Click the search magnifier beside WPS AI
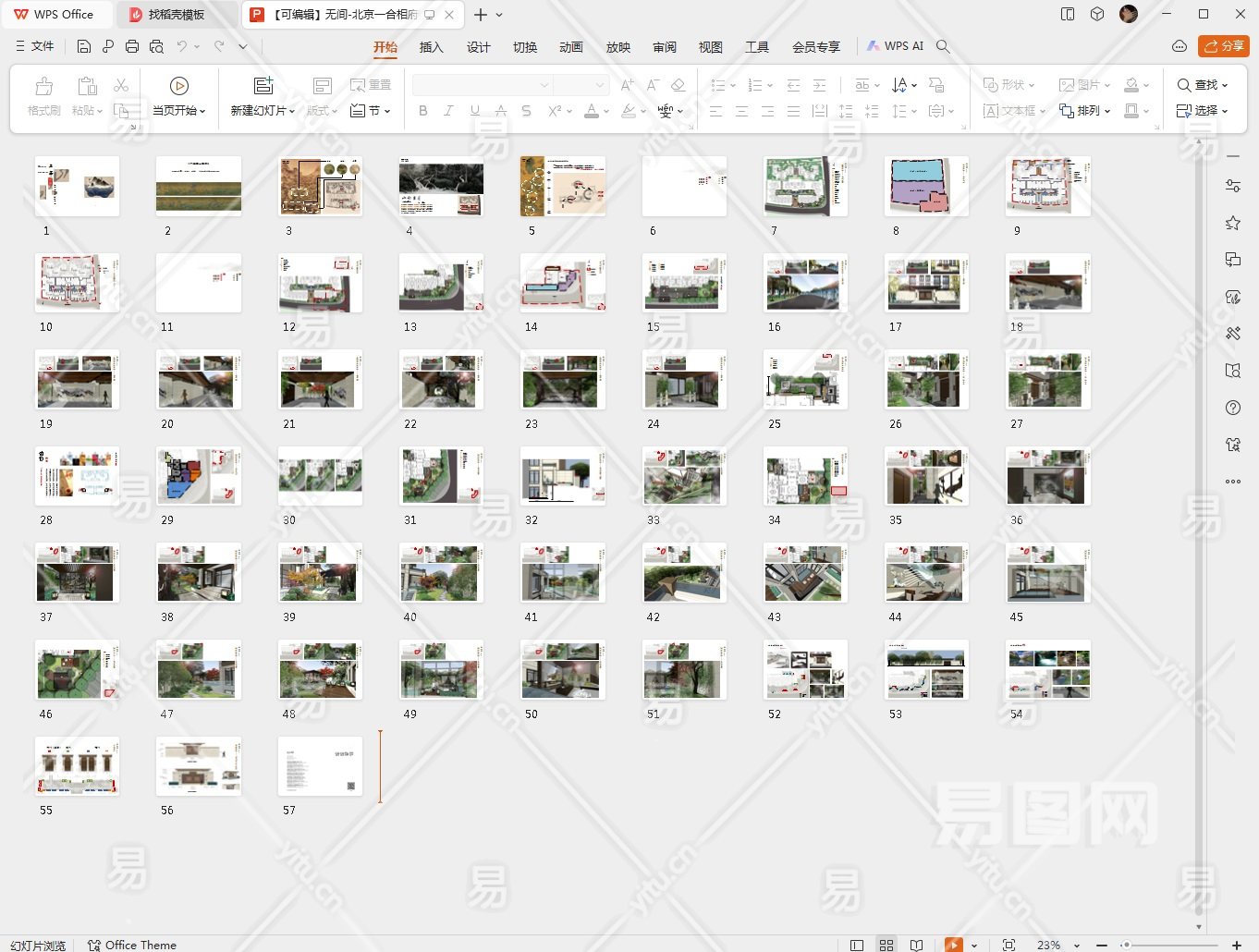Viewport: 1259px width, 952px height. tap(943, 46)
